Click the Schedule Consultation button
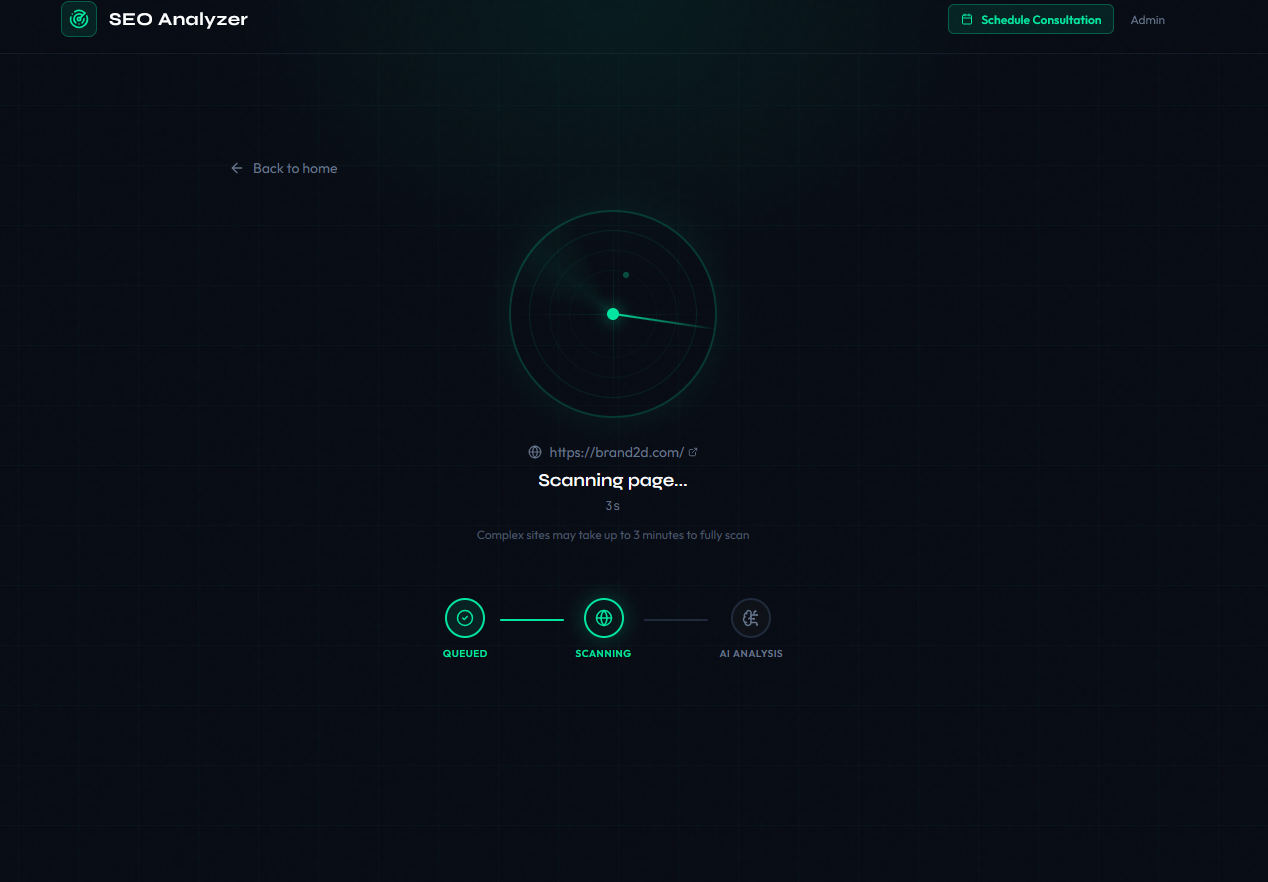 coord(1030,19)
